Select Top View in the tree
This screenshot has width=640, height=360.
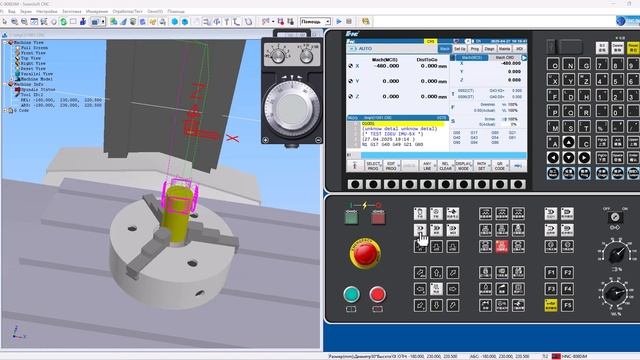(31, 58)
